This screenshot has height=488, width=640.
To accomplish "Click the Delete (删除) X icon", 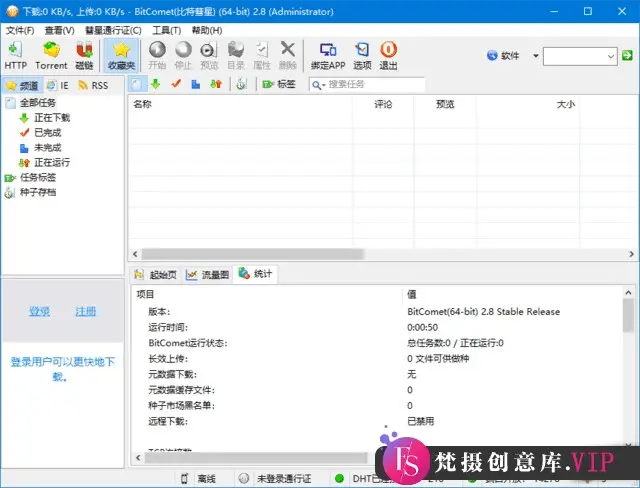I will (x=288, y=55).
